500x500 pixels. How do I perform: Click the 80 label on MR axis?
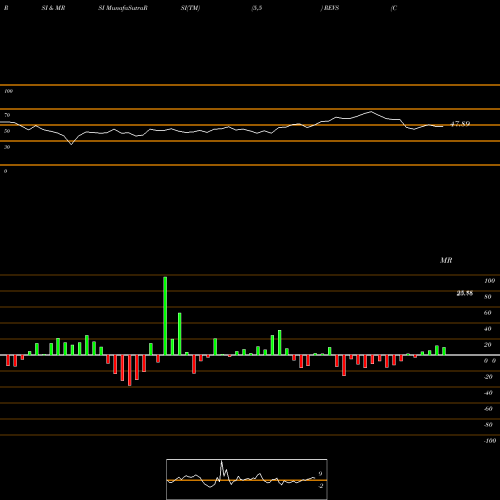488,297
